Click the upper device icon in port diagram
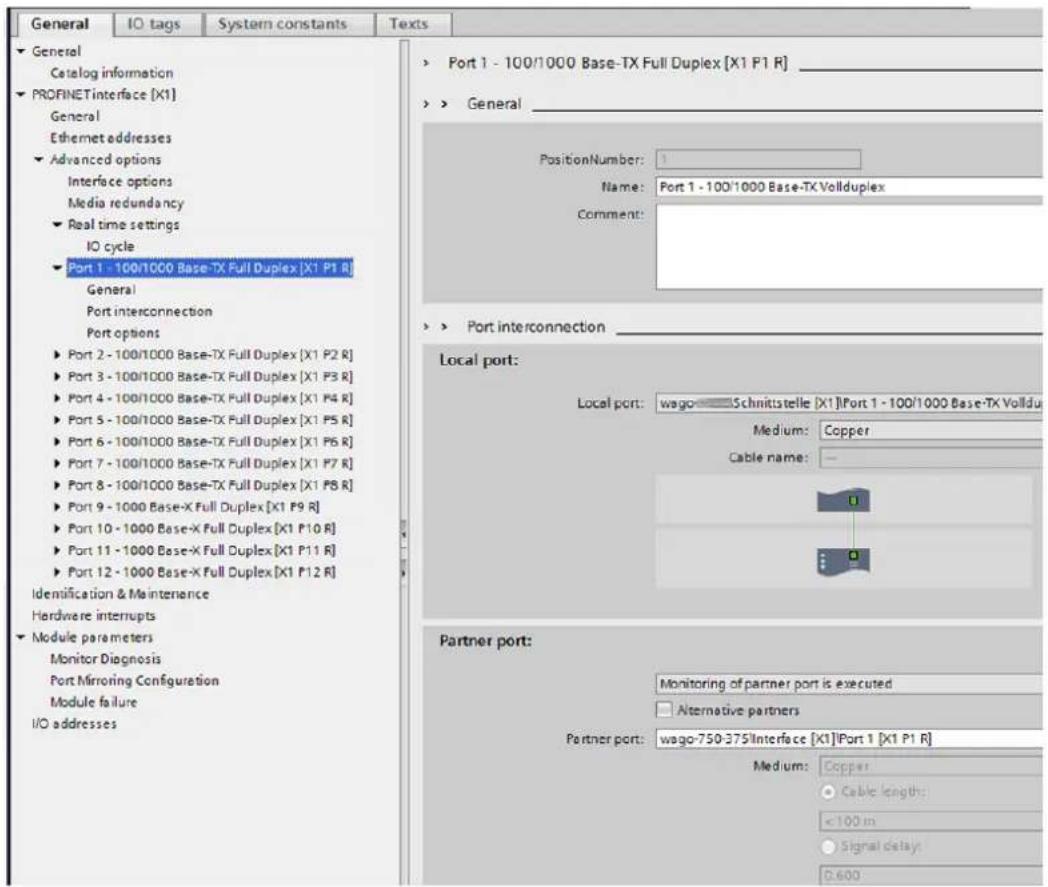Viewport: 1048px width, 887px height. (843, 500)
